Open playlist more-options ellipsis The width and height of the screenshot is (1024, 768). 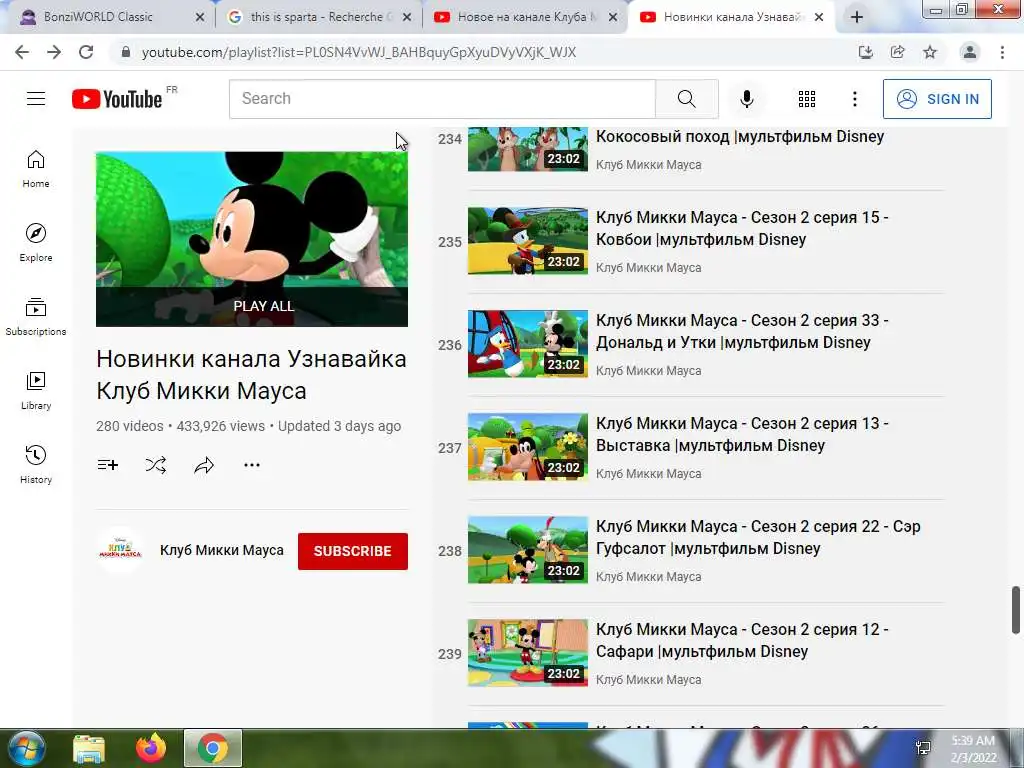tap(252, 465)
